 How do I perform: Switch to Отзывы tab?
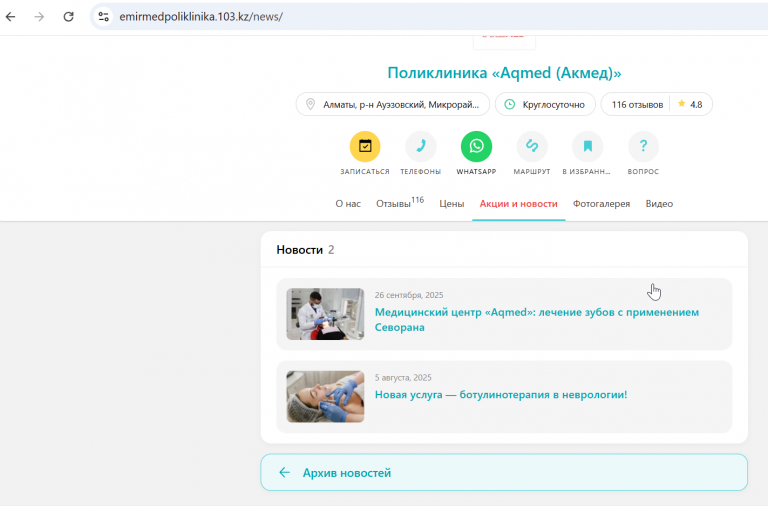400,203
